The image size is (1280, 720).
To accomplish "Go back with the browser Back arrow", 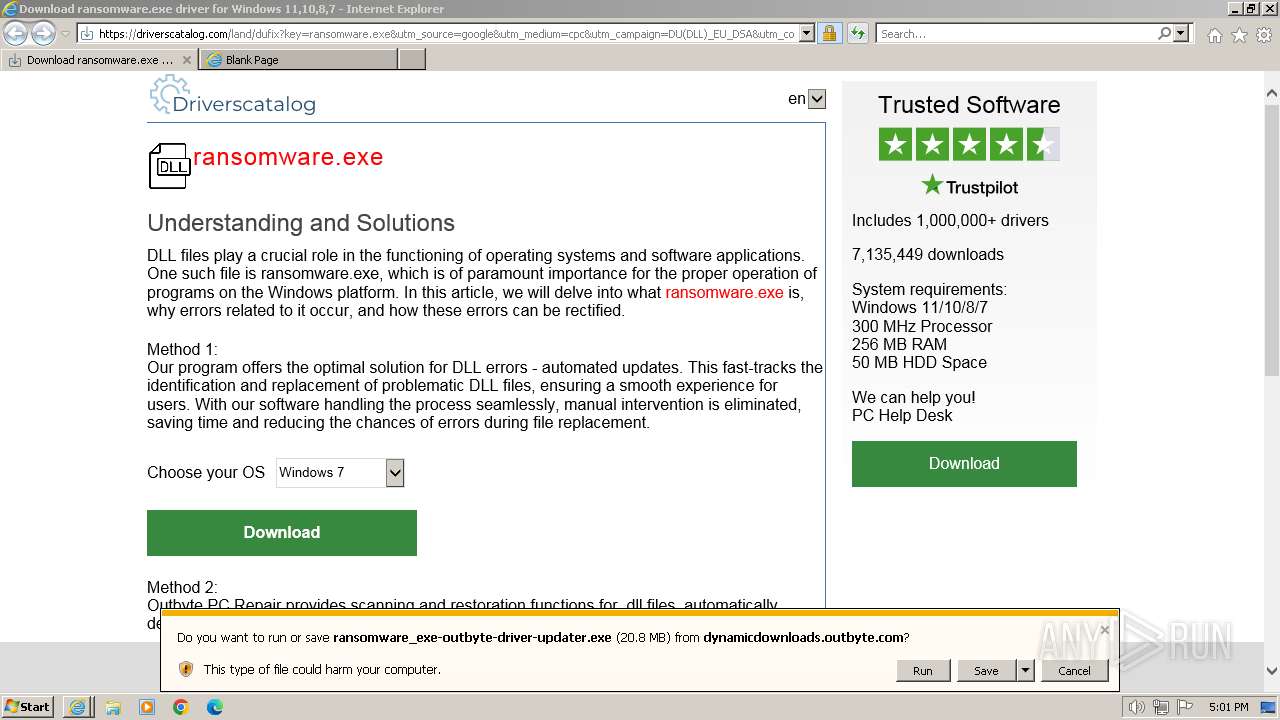I will click(16, 34).
